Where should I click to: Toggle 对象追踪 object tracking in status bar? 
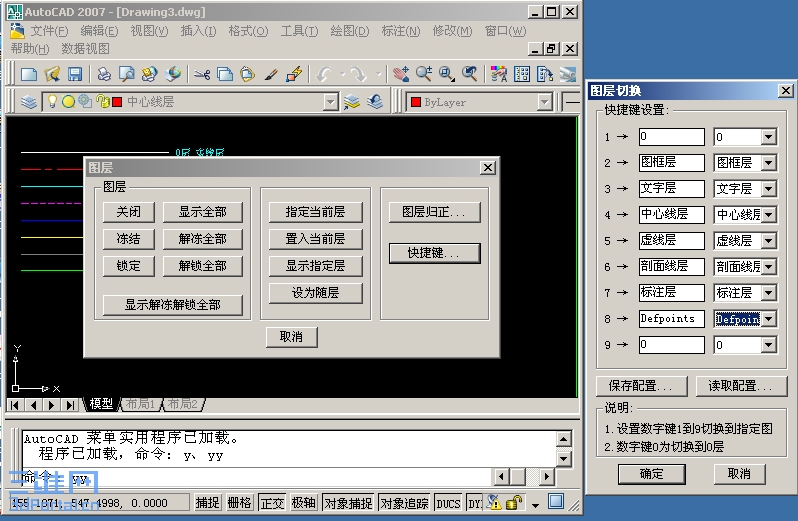click(x=405, y=503)
